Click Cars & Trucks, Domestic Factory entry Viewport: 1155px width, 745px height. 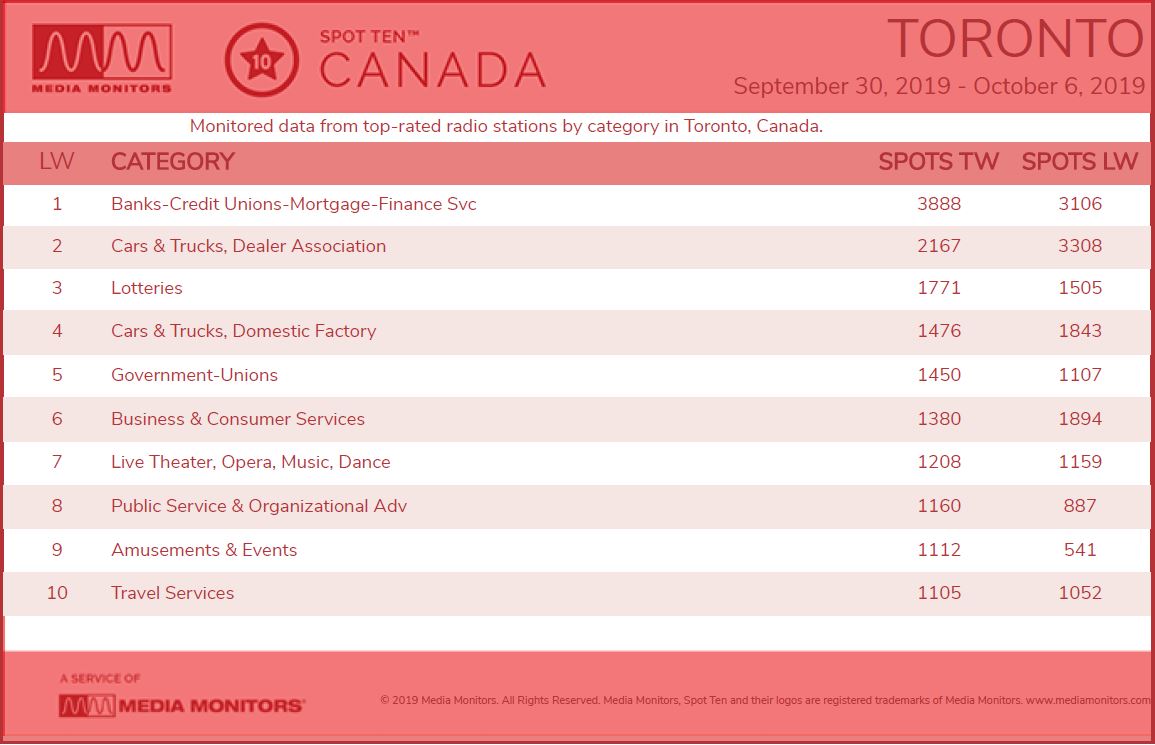pos(243,331)
